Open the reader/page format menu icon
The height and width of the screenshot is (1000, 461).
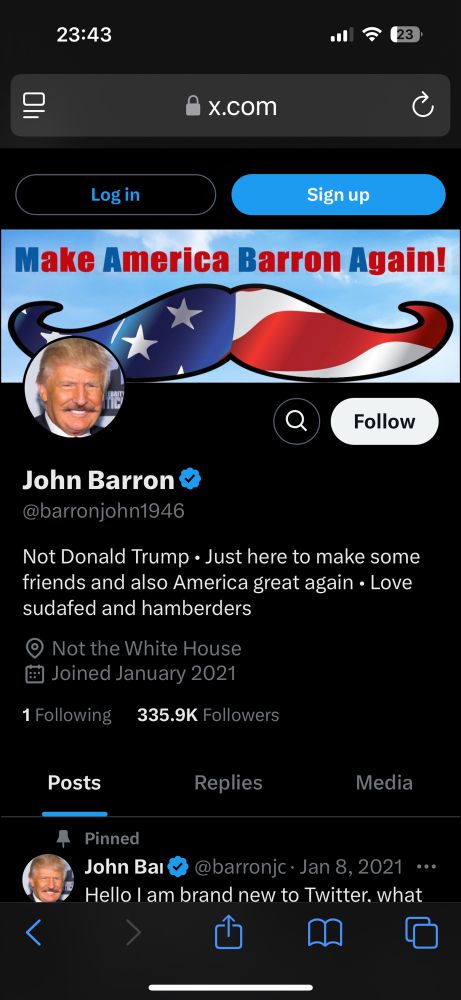(34, 106)
